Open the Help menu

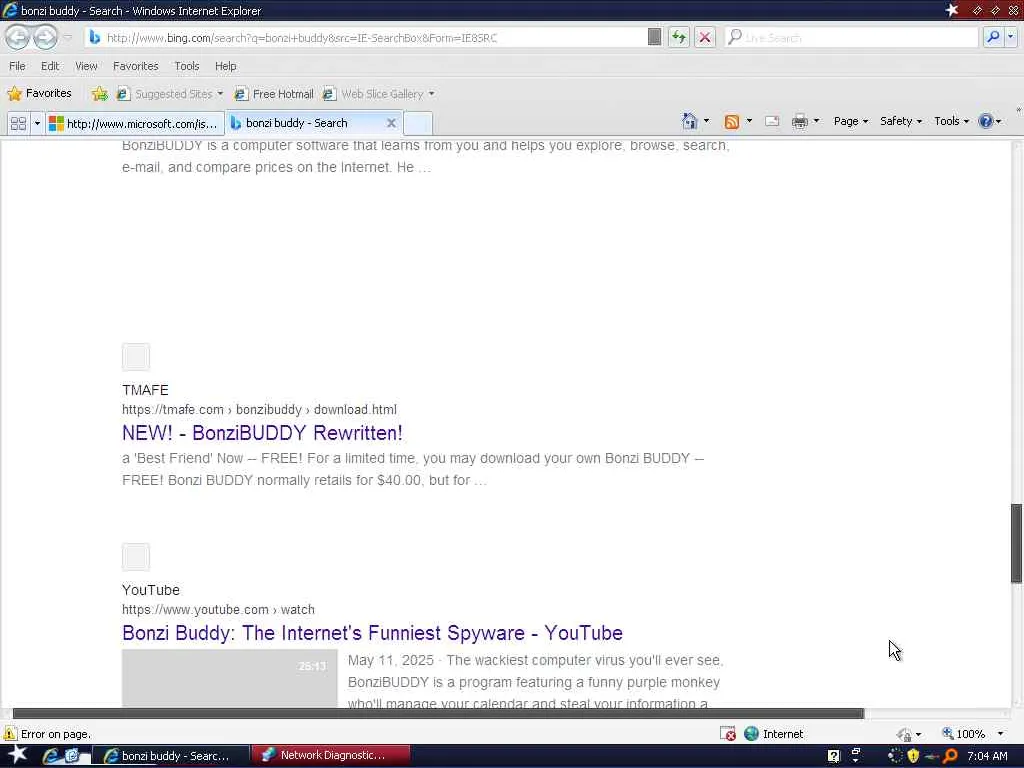(225, 66)
